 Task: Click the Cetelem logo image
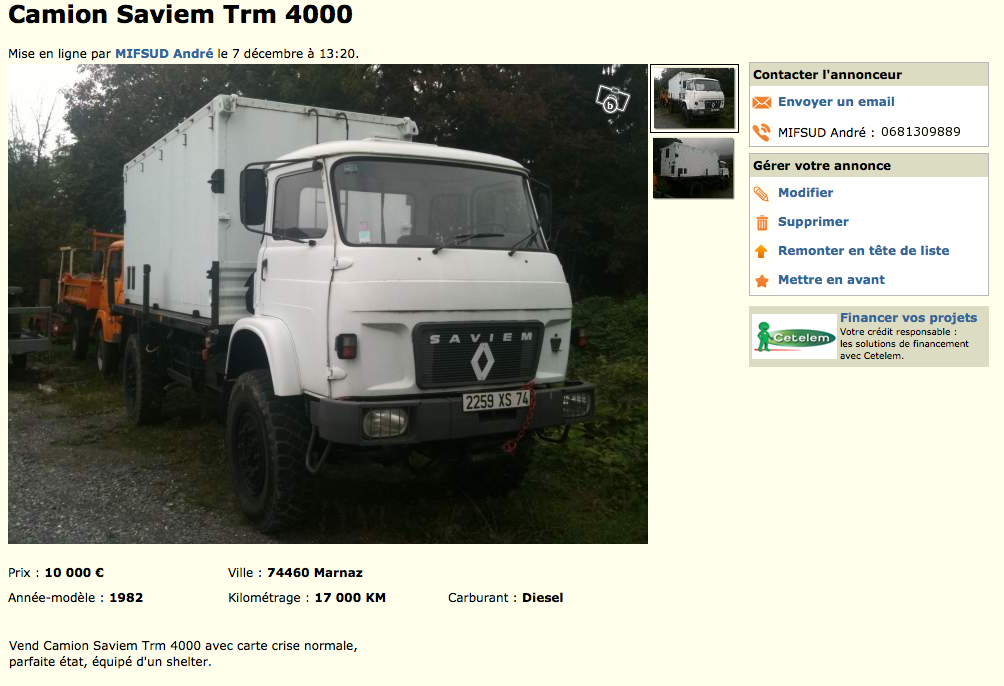click(x=794, y=337)
